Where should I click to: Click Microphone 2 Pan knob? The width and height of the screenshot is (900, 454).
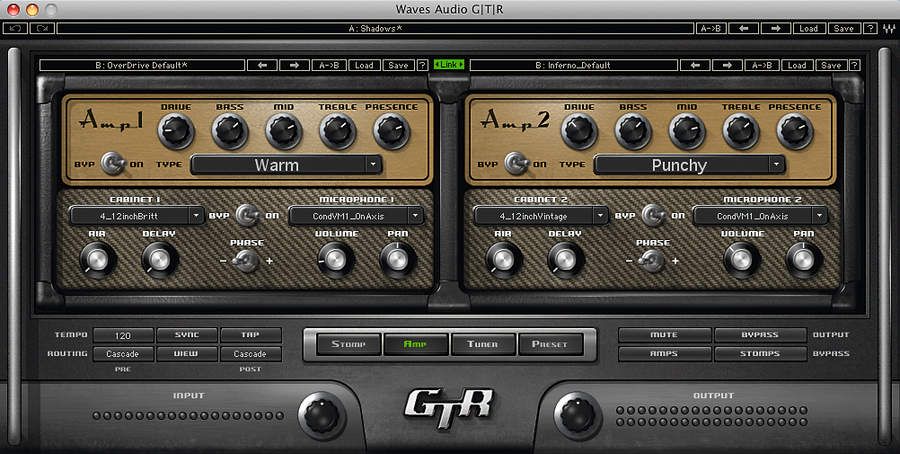[803, 259]
